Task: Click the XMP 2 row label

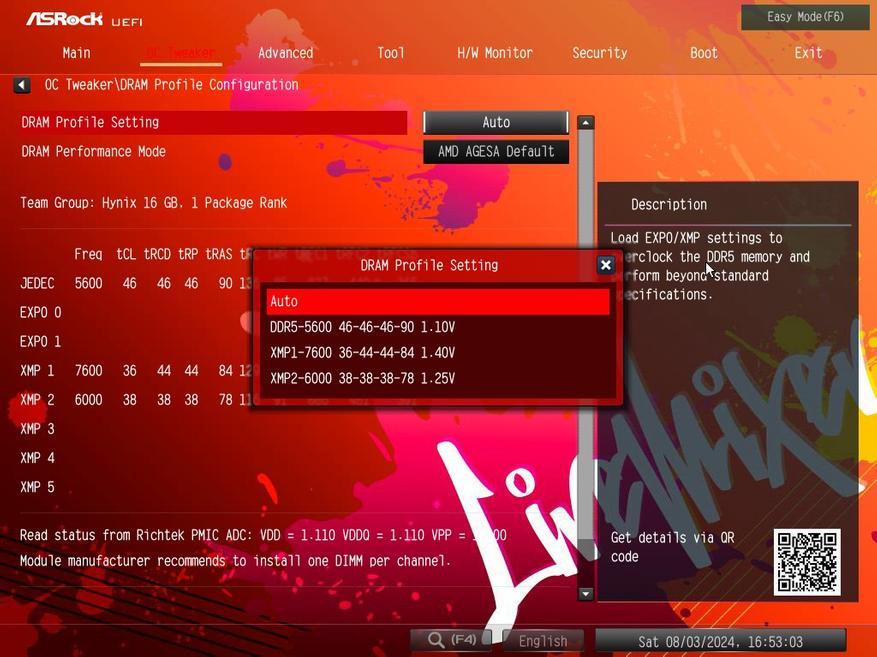Action: pyautogui.click(x=37, y=400)
